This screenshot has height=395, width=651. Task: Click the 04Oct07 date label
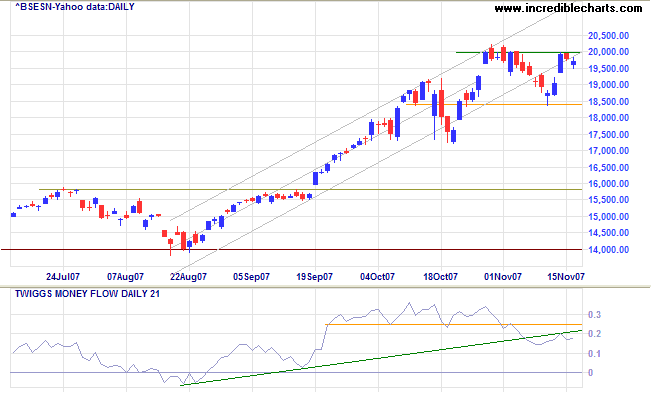point(377,277)
